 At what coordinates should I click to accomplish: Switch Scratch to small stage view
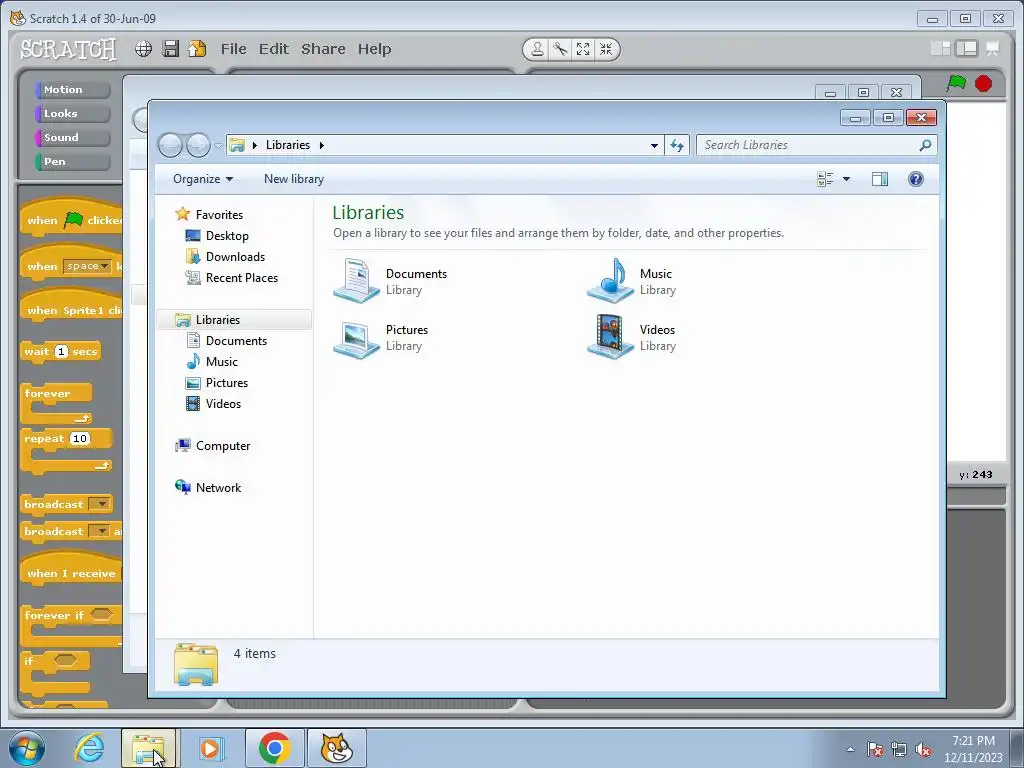pyautogui.click(x=940, y=49)
